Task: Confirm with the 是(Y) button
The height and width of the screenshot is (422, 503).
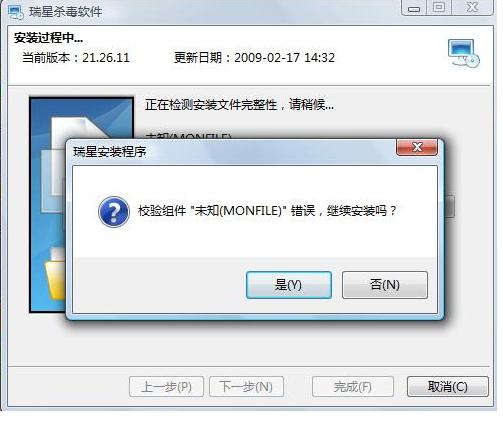Action: 289,285
